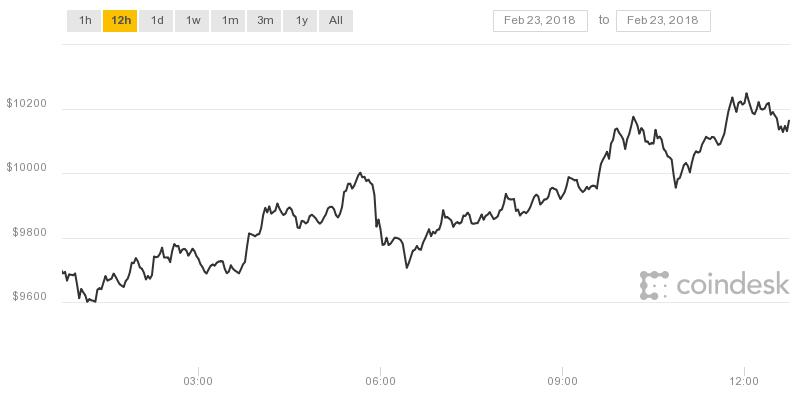Click the 09:00 time axis label

[x=562, y=381]
